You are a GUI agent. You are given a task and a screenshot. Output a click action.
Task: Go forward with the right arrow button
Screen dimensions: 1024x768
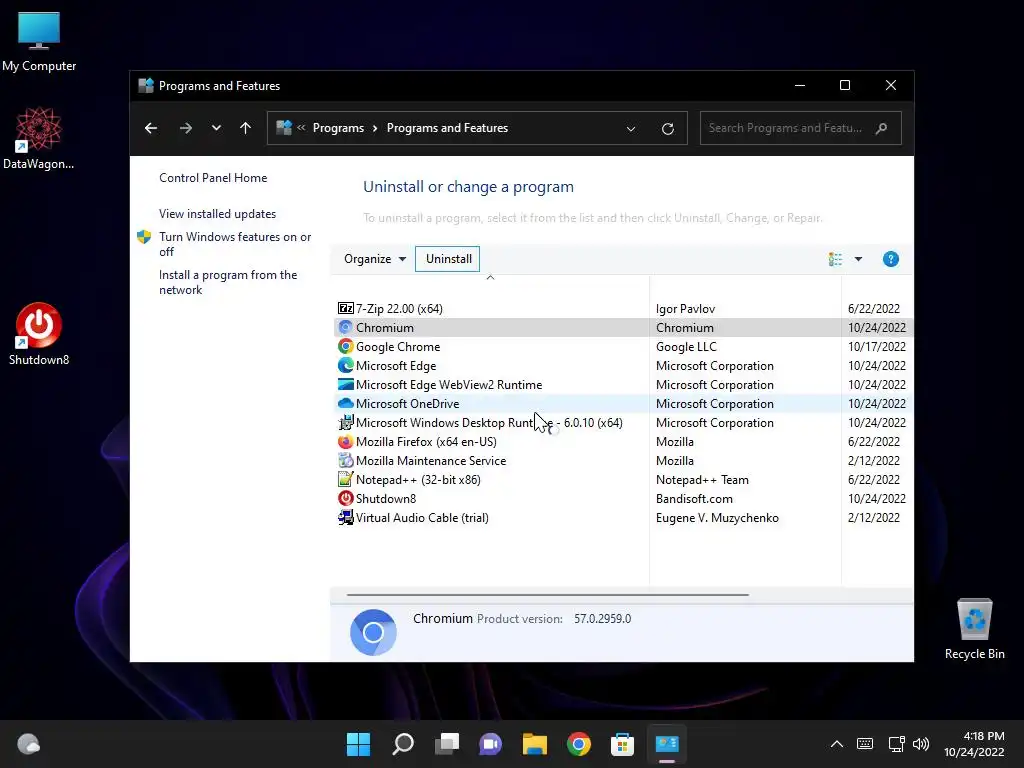[186, 128]
